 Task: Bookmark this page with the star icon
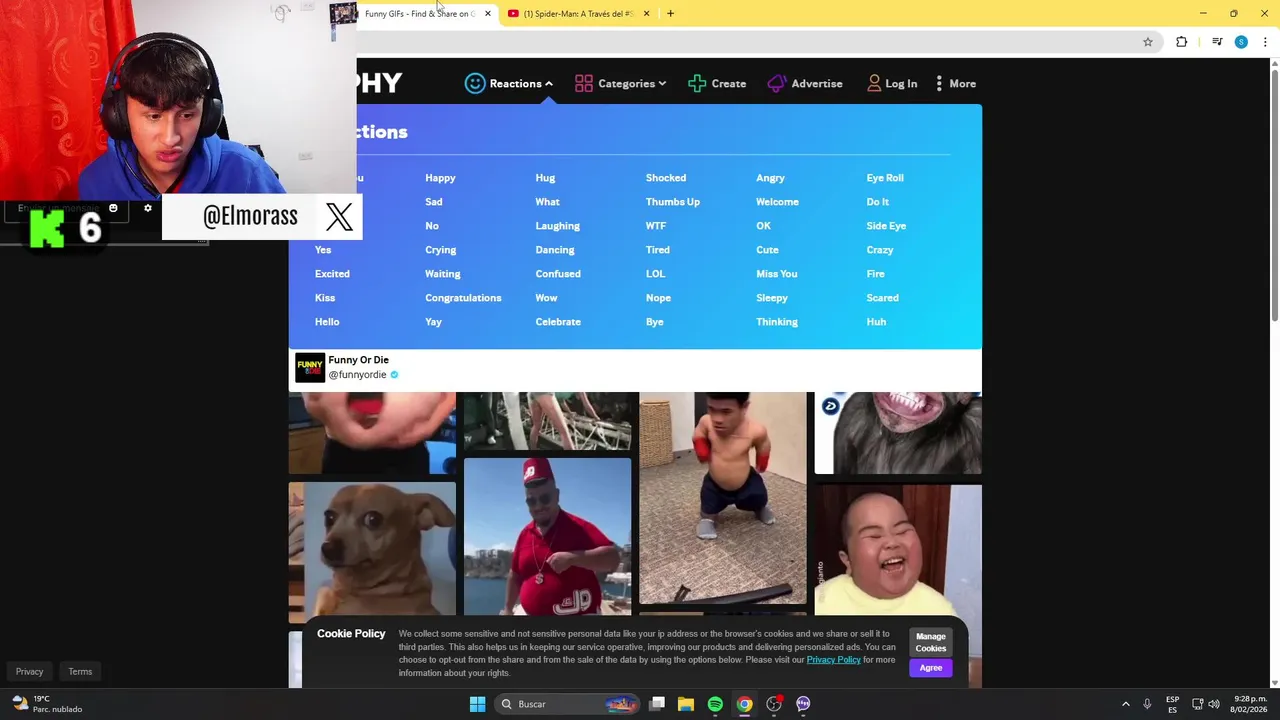pyautogui.click(x=1148, y=42)
